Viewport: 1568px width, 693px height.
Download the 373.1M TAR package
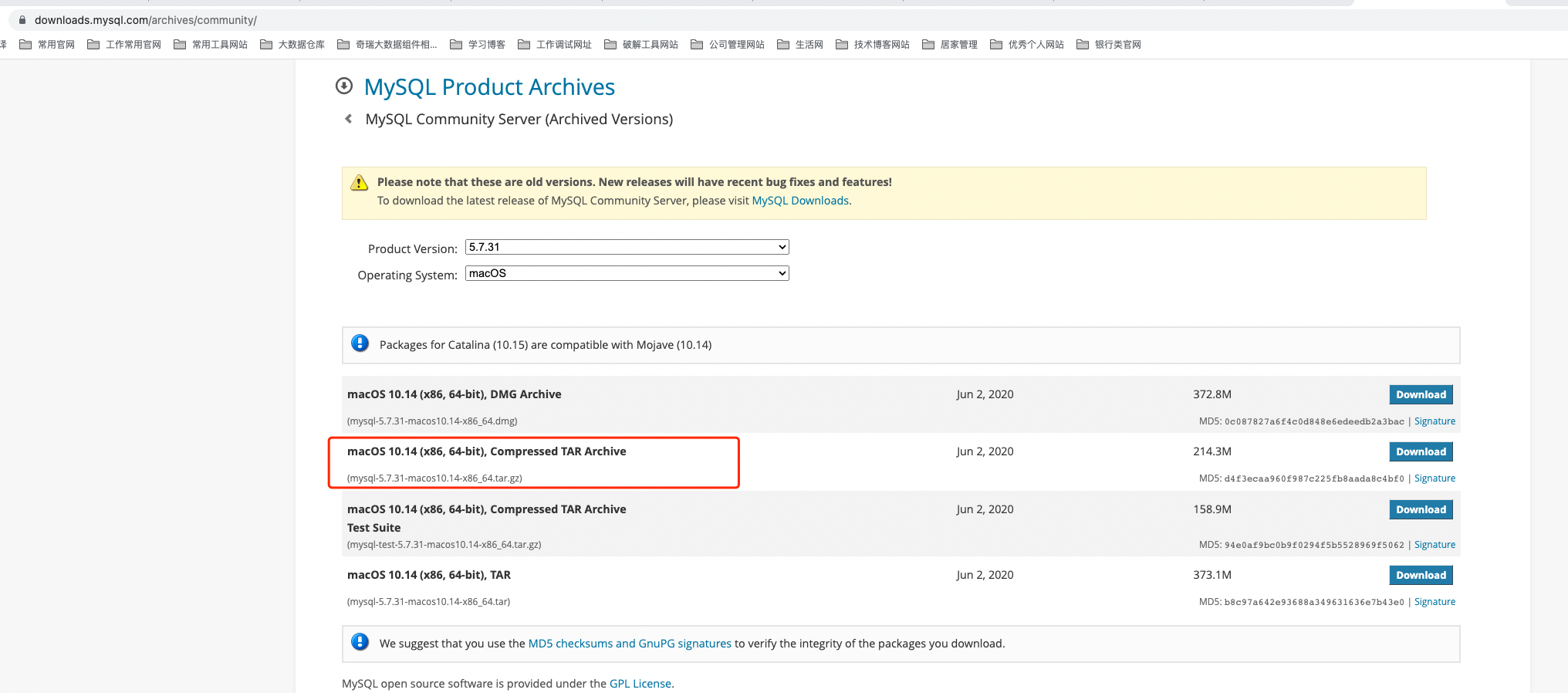[1421, 575]
